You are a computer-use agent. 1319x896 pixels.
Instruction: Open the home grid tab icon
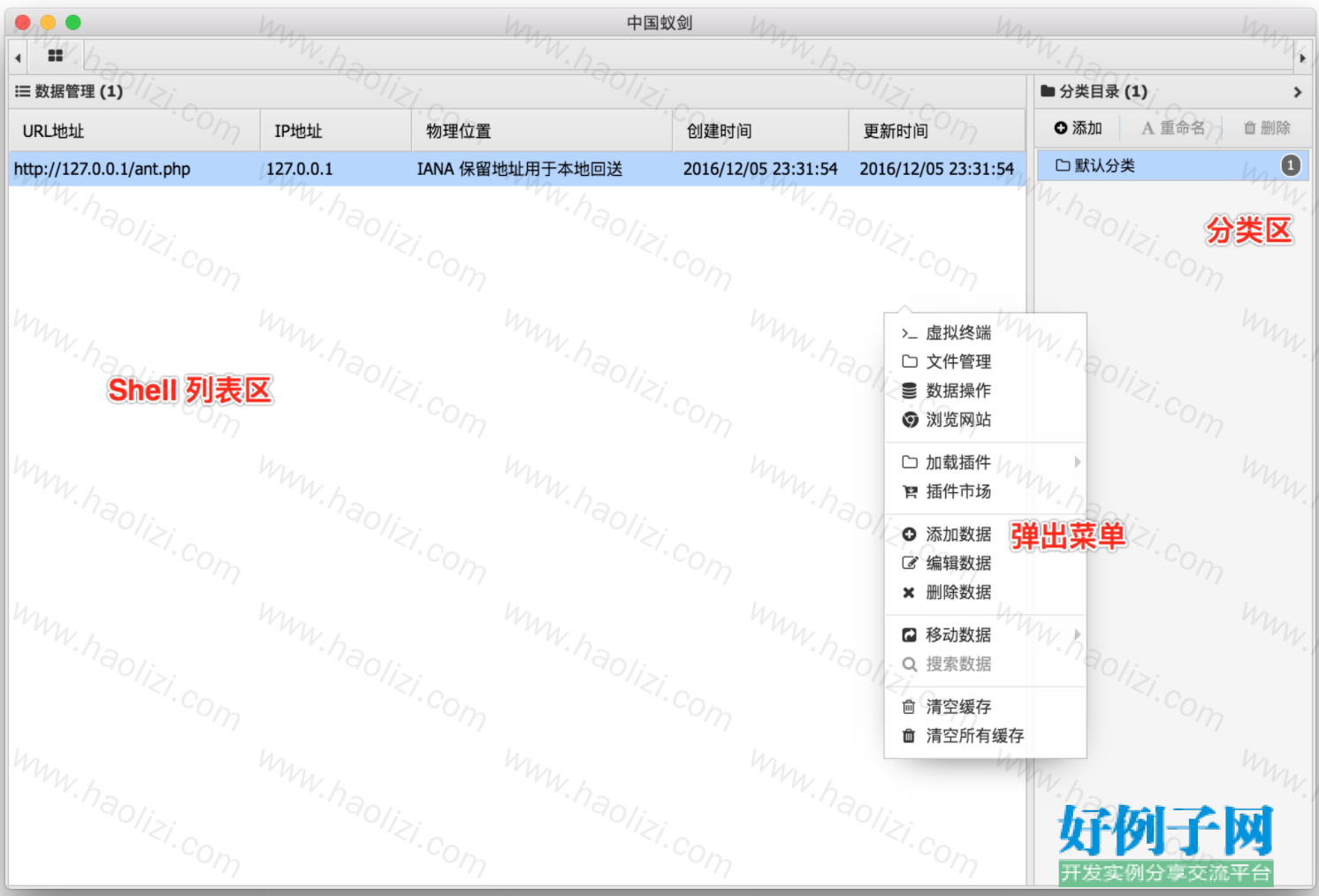click(x=55, y=56)
